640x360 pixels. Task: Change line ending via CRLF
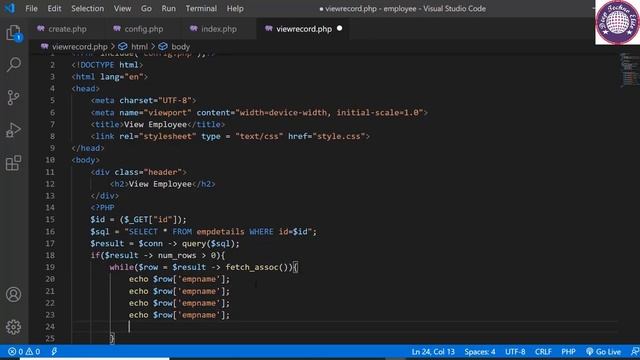click(543, 352)
